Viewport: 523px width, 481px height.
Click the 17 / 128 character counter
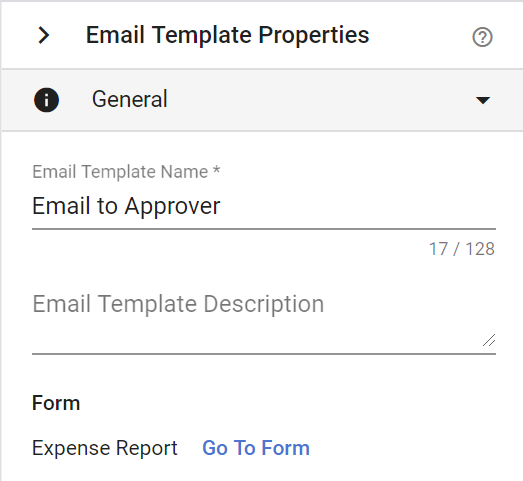(x=462, y=249)
